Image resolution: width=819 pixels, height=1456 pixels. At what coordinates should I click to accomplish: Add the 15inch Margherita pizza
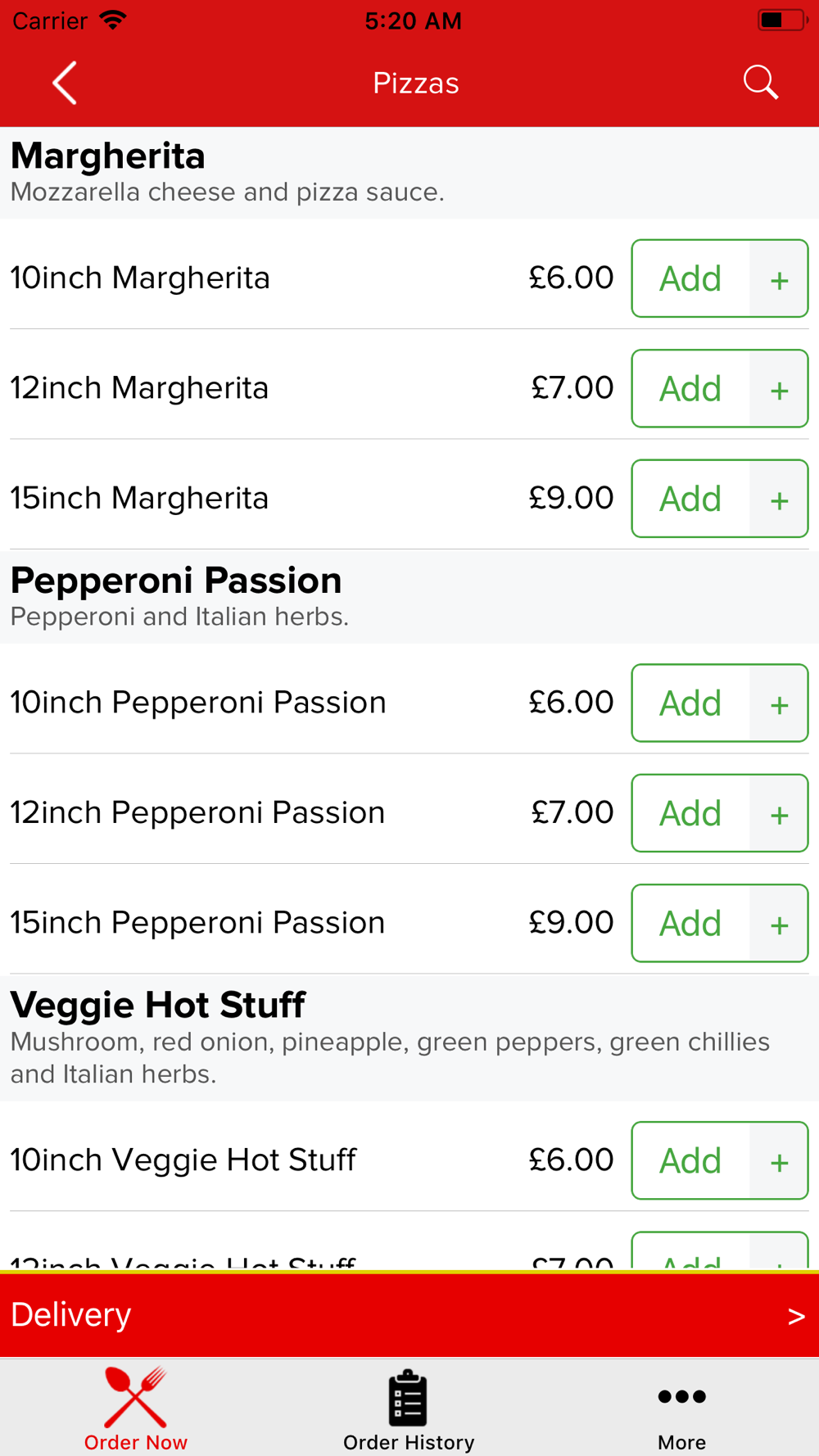690,499
